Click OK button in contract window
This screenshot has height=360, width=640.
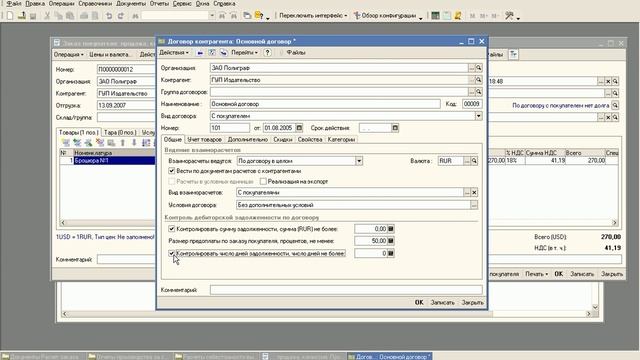point(419,302)
